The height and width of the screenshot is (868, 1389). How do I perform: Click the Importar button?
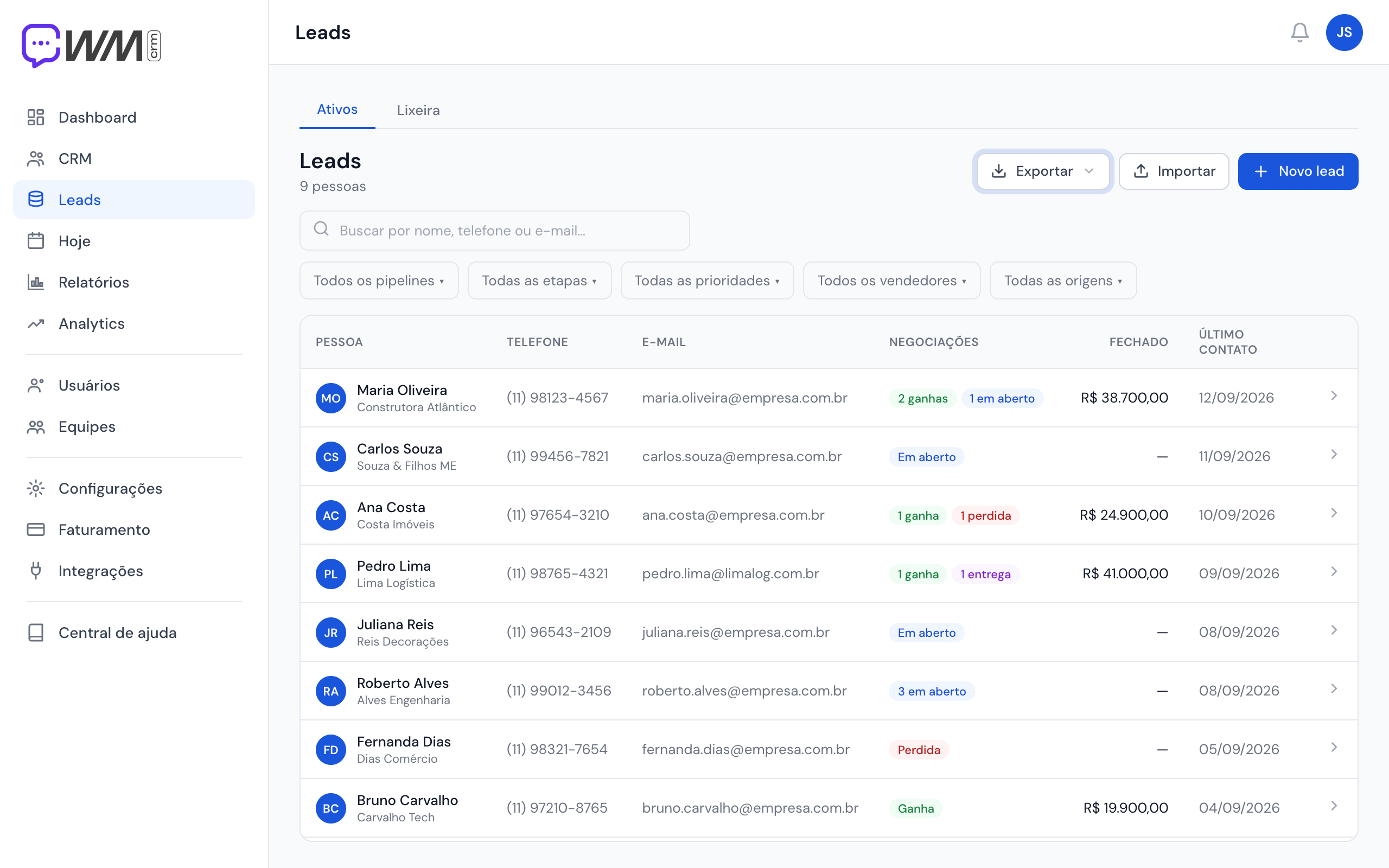click(x=1174, y=171)
